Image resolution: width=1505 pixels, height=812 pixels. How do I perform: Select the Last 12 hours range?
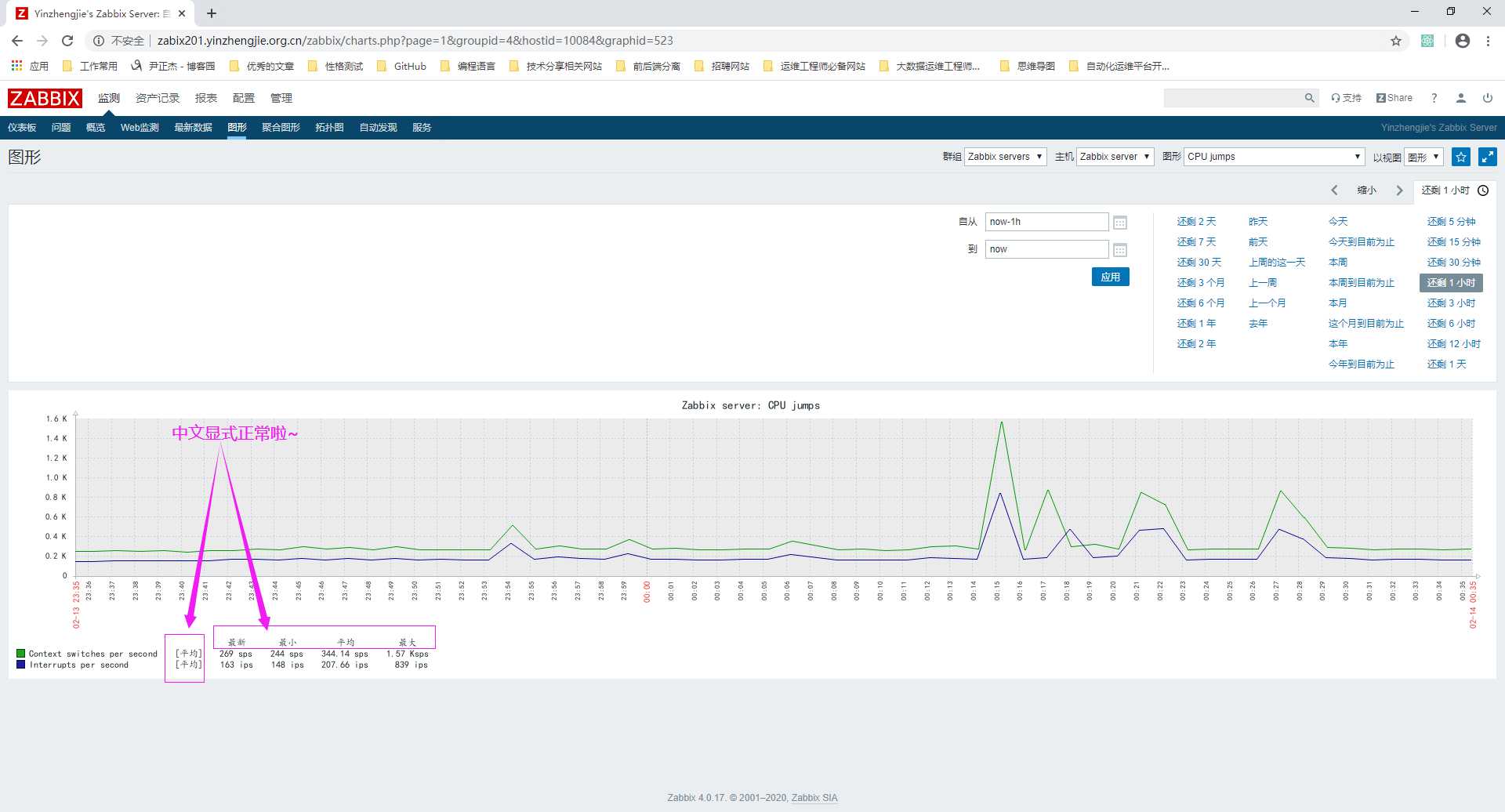tap(1453, 344)
